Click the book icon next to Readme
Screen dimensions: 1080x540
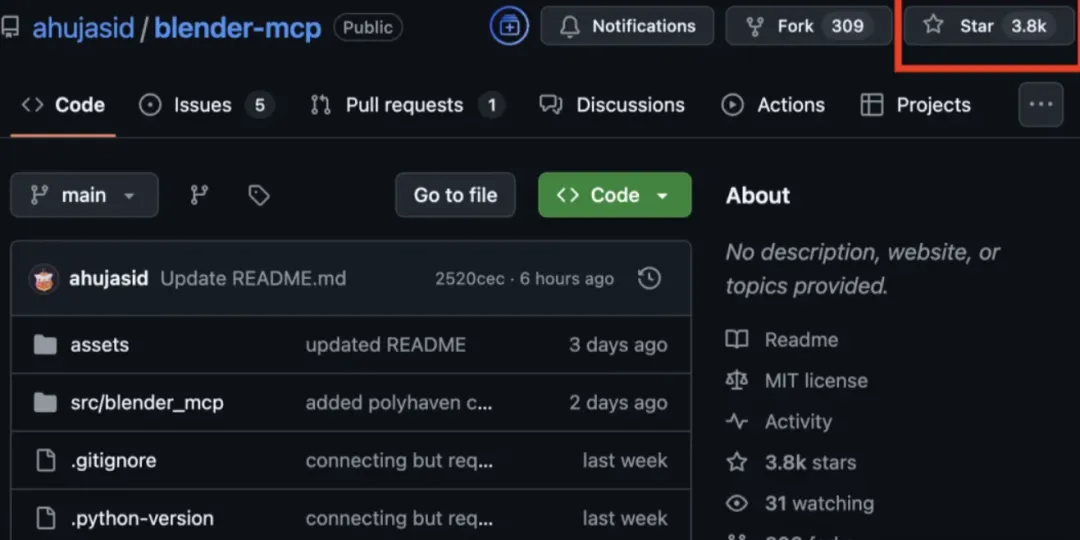pyautogui.click(x=737, y=340)
